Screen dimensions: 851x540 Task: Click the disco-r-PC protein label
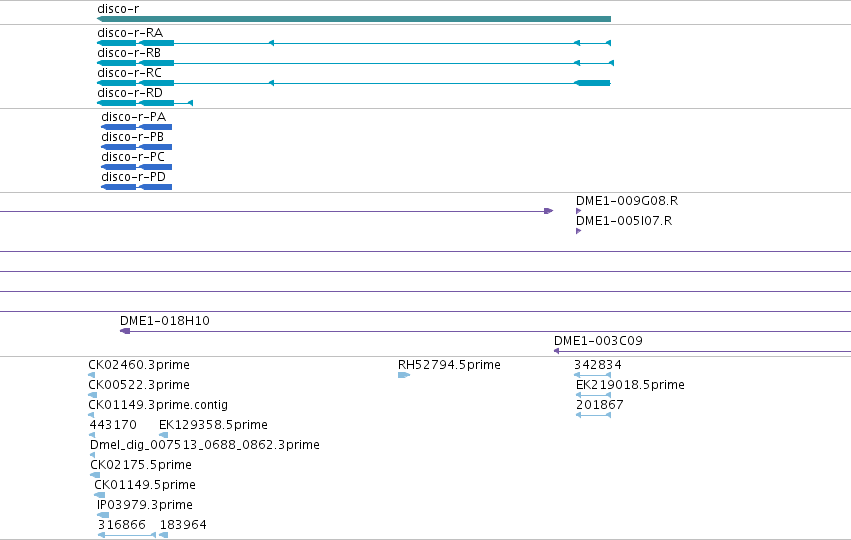tap(133, 157)
